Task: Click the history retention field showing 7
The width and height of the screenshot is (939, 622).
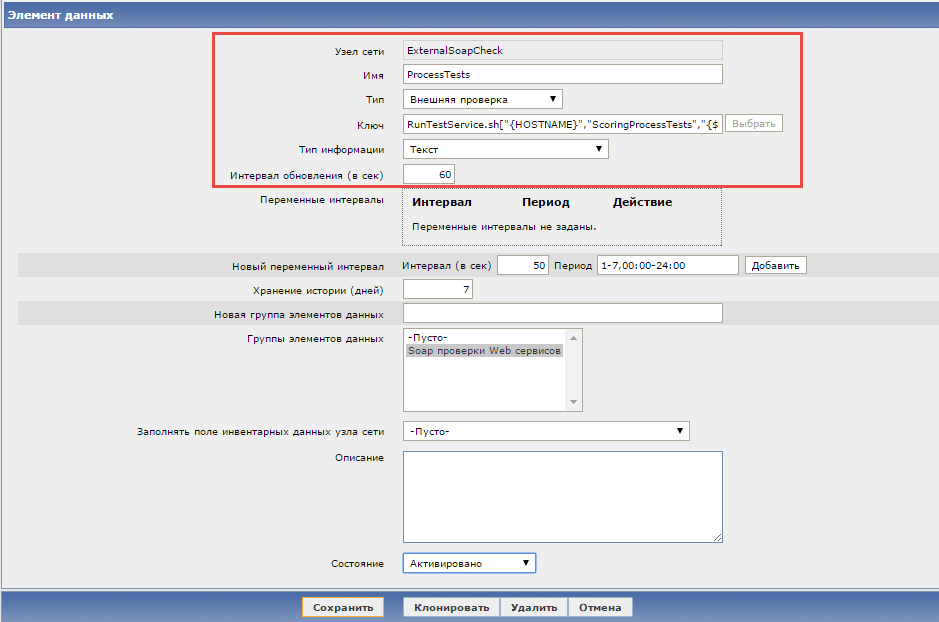Action: click(x=437, y=288)
